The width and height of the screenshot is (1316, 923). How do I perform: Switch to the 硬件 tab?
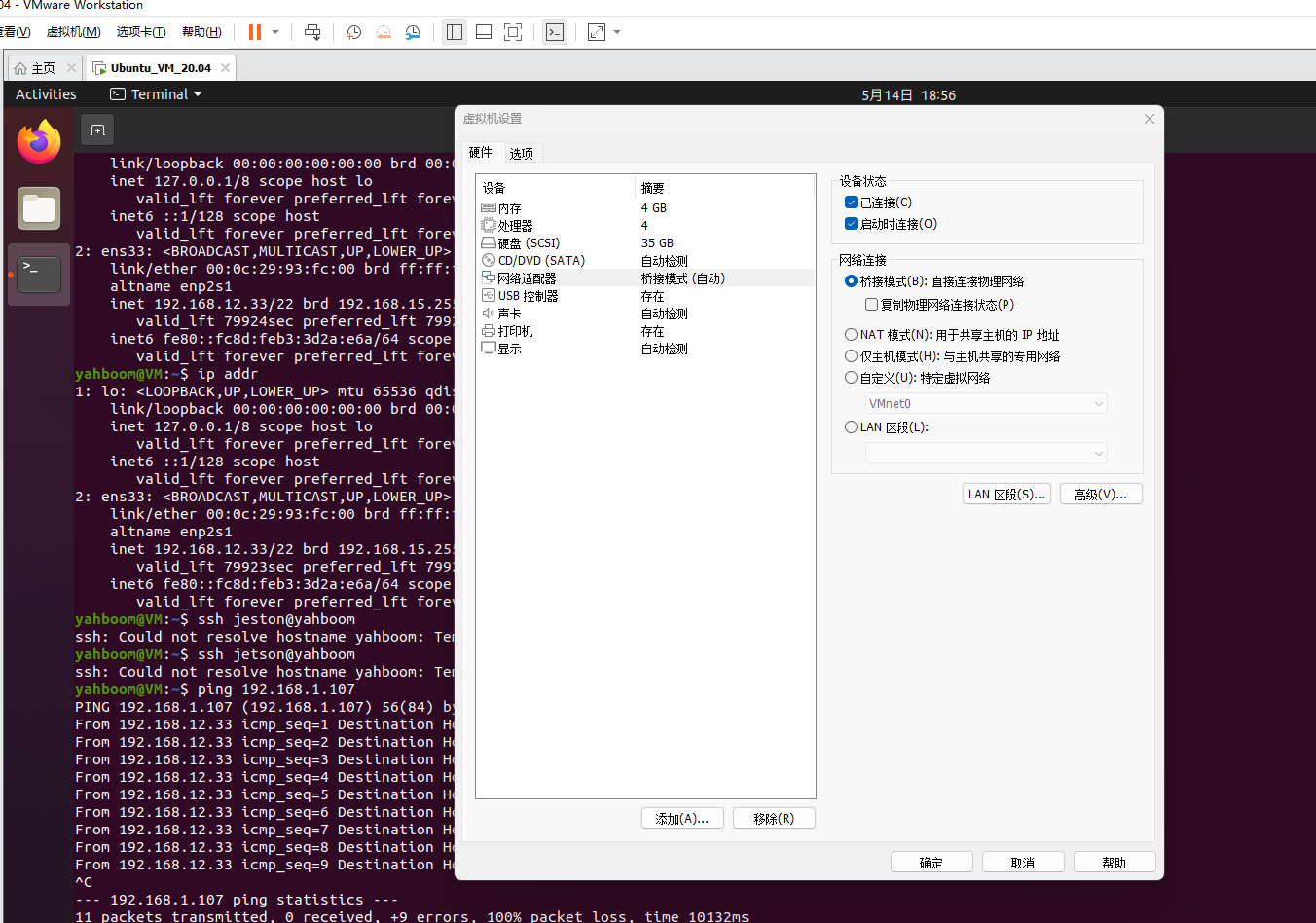481,152
